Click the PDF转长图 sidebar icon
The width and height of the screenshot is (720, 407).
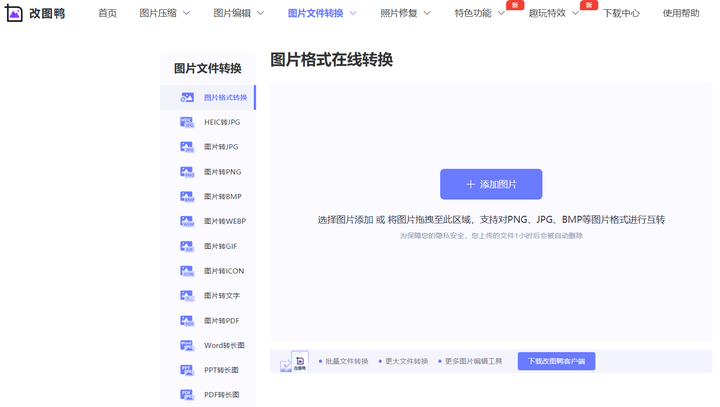tap(187, 395)
